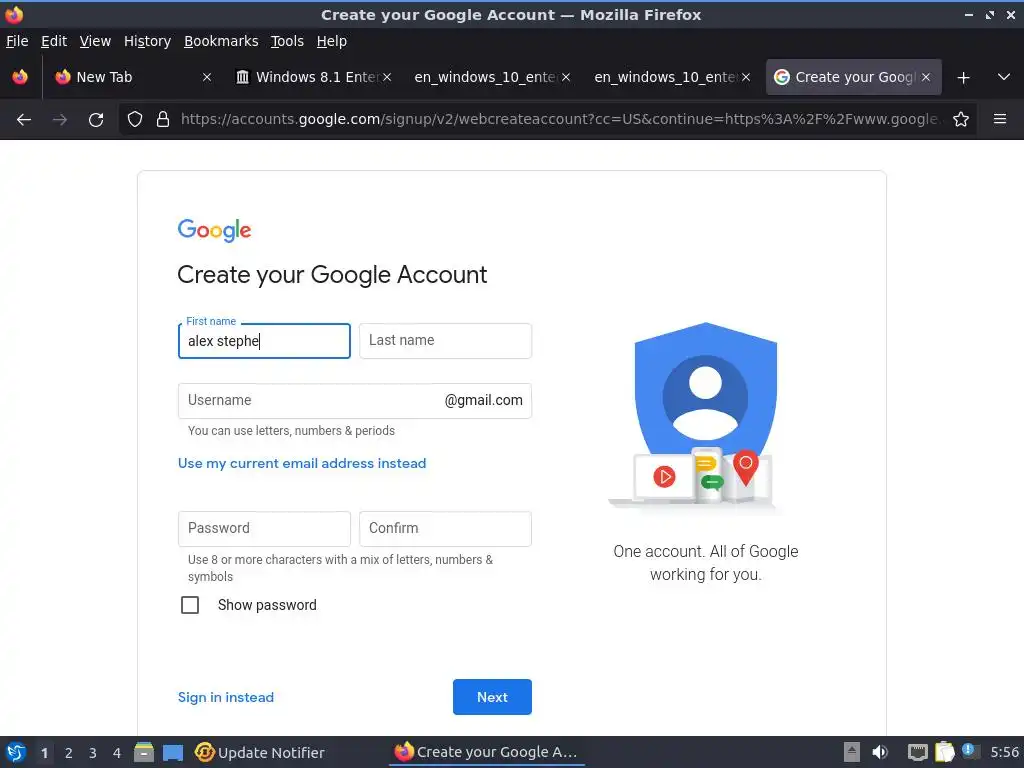
Task: Open the taskbar start menu icon
Action: pos(16,752)
